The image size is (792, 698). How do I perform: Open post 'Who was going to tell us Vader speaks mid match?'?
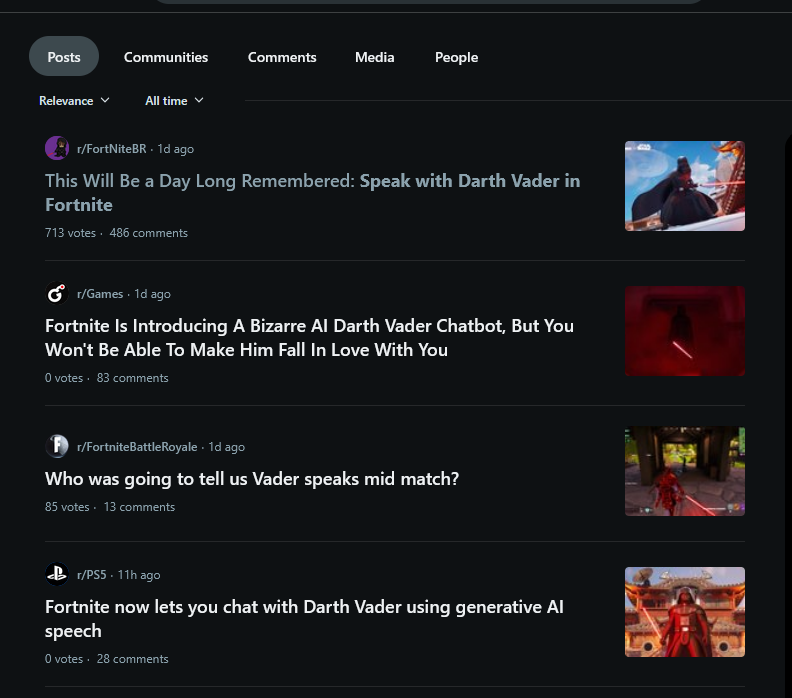pyautogui.click(x=252, y=479)
